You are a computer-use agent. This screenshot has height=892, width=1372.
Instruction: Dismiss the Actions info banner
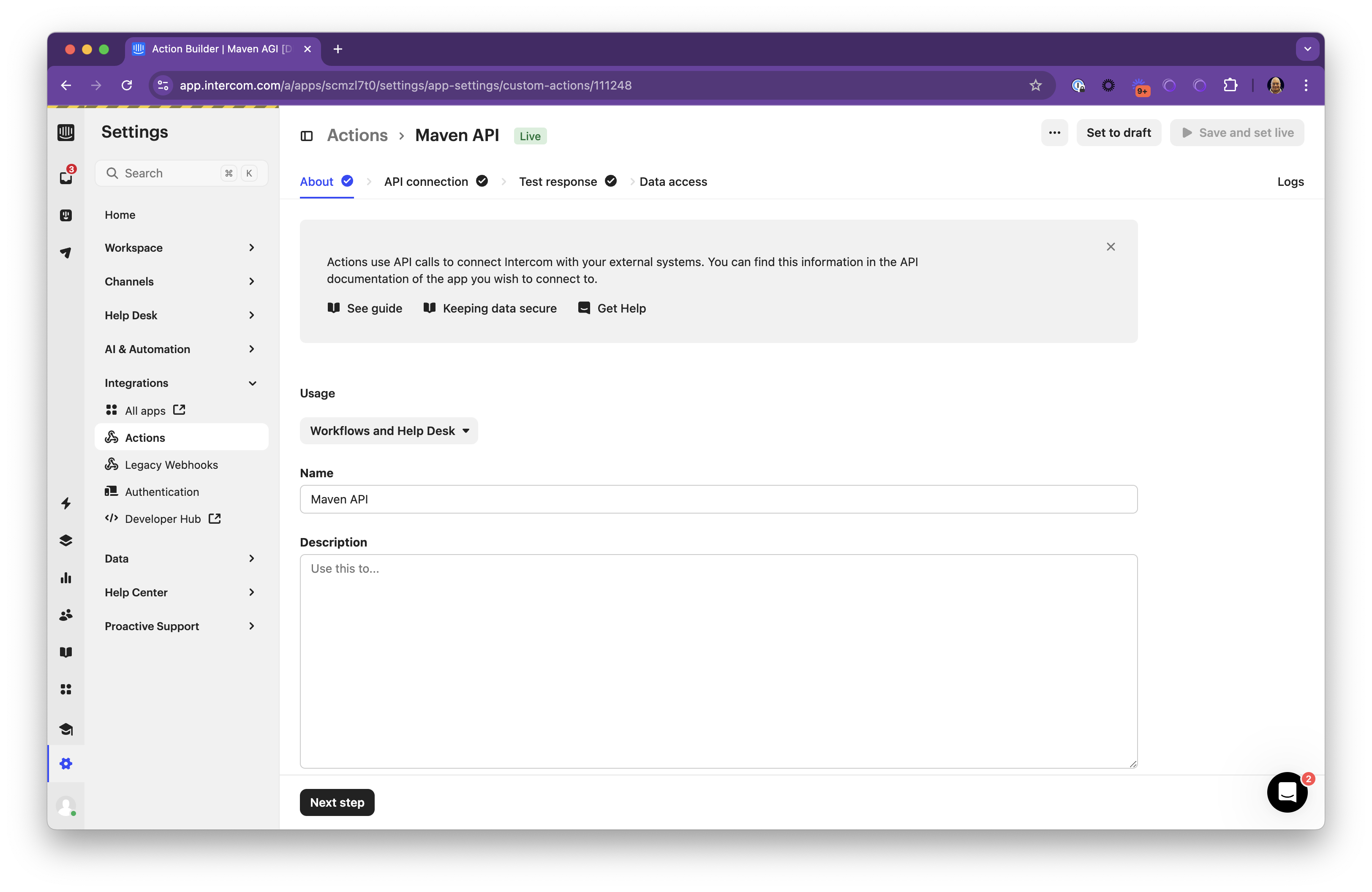tap(1111, 246)
